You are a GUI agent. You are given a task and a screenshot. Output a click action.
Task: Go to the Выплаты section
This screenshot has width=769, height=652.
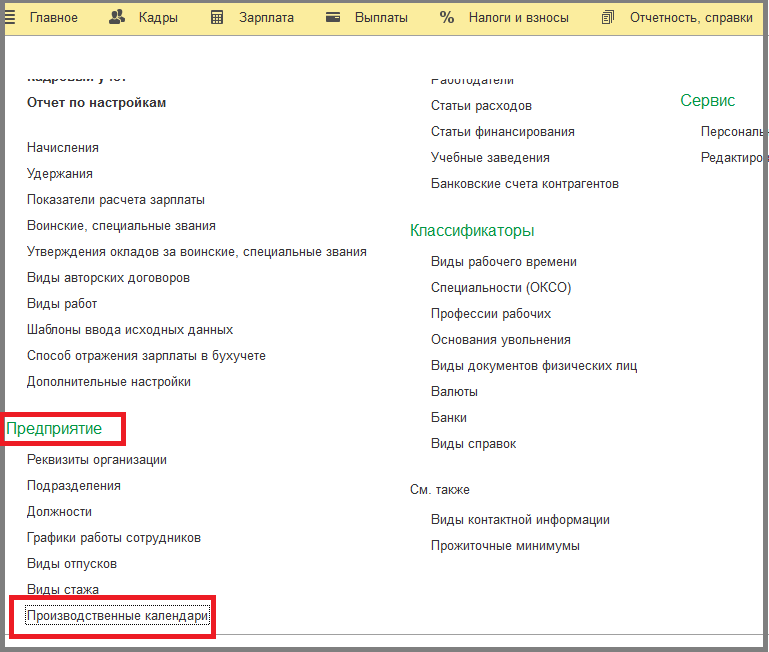pyautogui.click(x=381, y=18)
